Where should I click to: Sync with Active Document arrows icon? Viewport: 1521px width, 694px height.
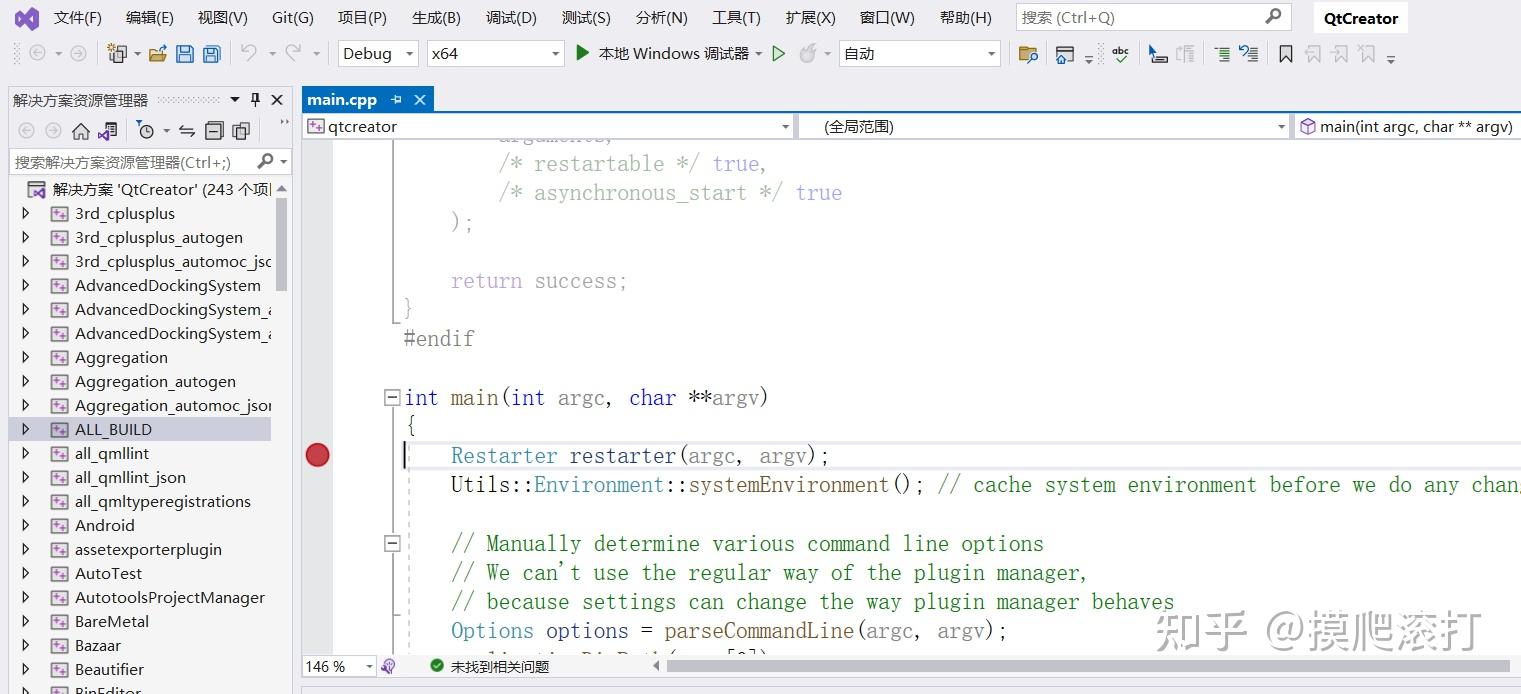pos(187,131)
